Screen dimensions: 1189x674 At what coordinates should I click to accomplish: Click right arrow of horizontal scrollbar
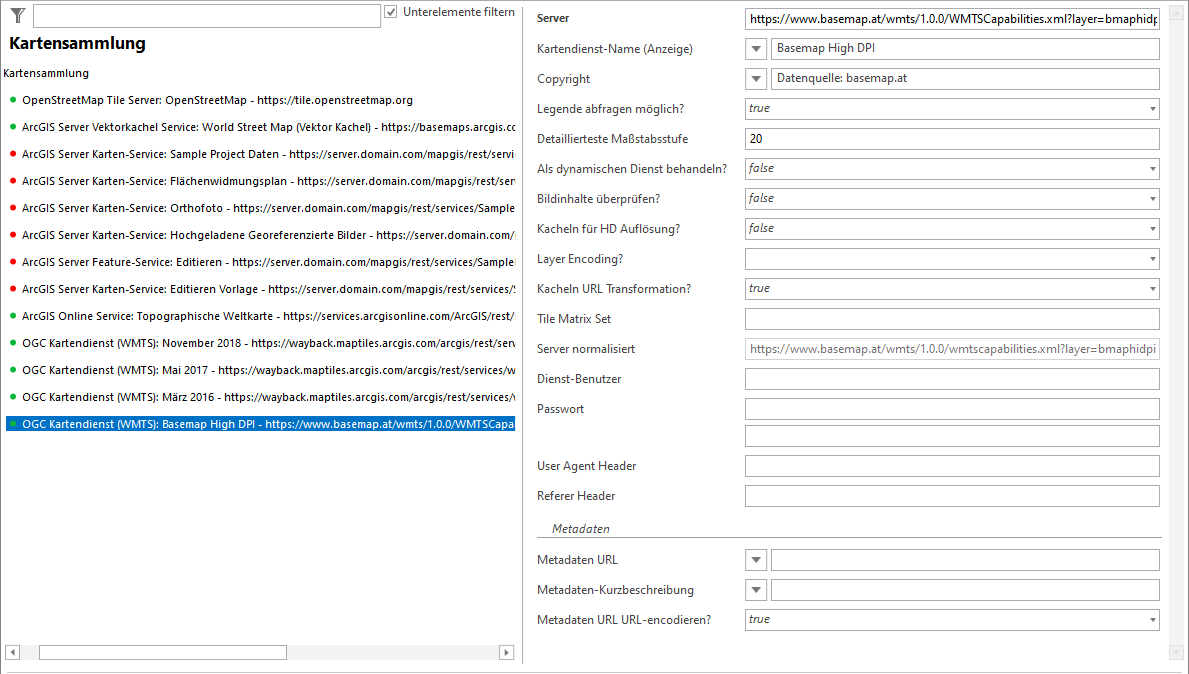pos(507,653)
